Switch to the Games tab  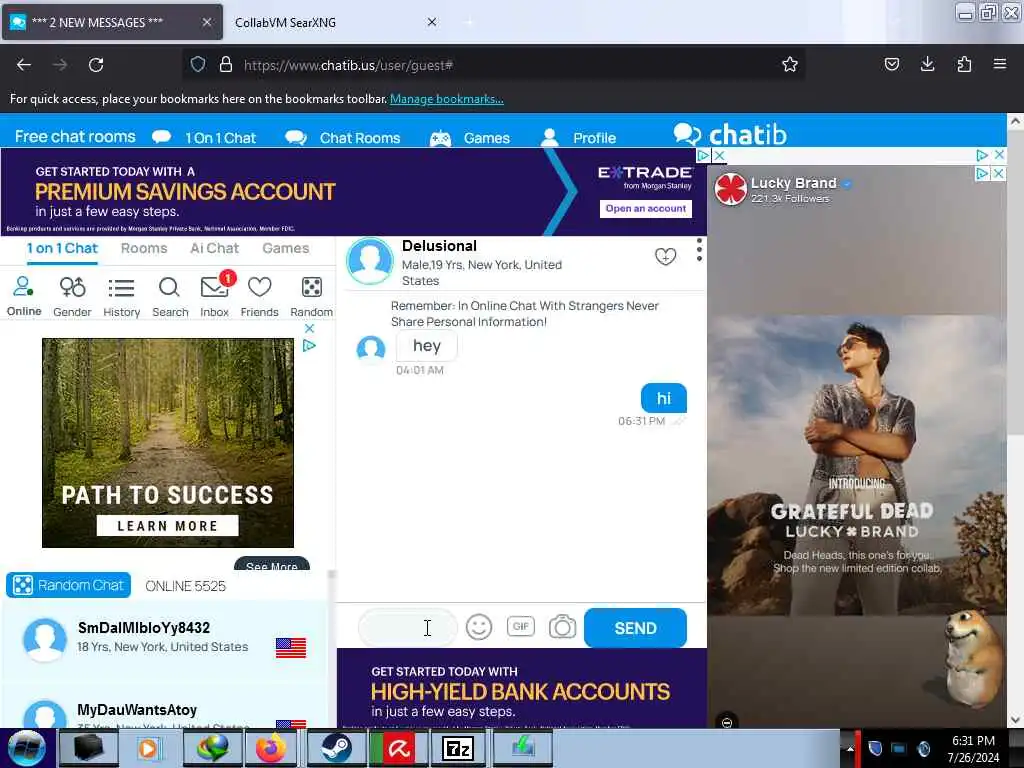click(285, 249)
